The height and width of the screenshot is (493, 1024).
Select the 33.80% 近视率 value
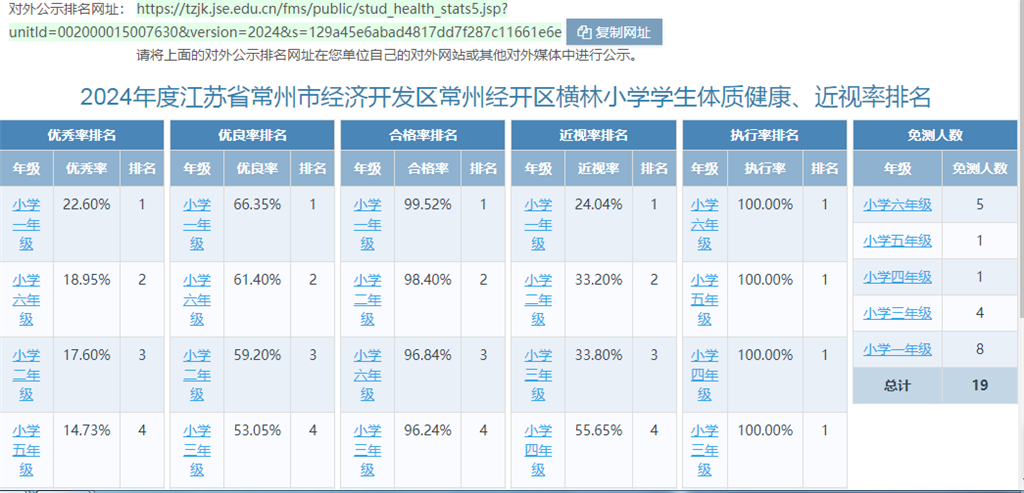599,355
